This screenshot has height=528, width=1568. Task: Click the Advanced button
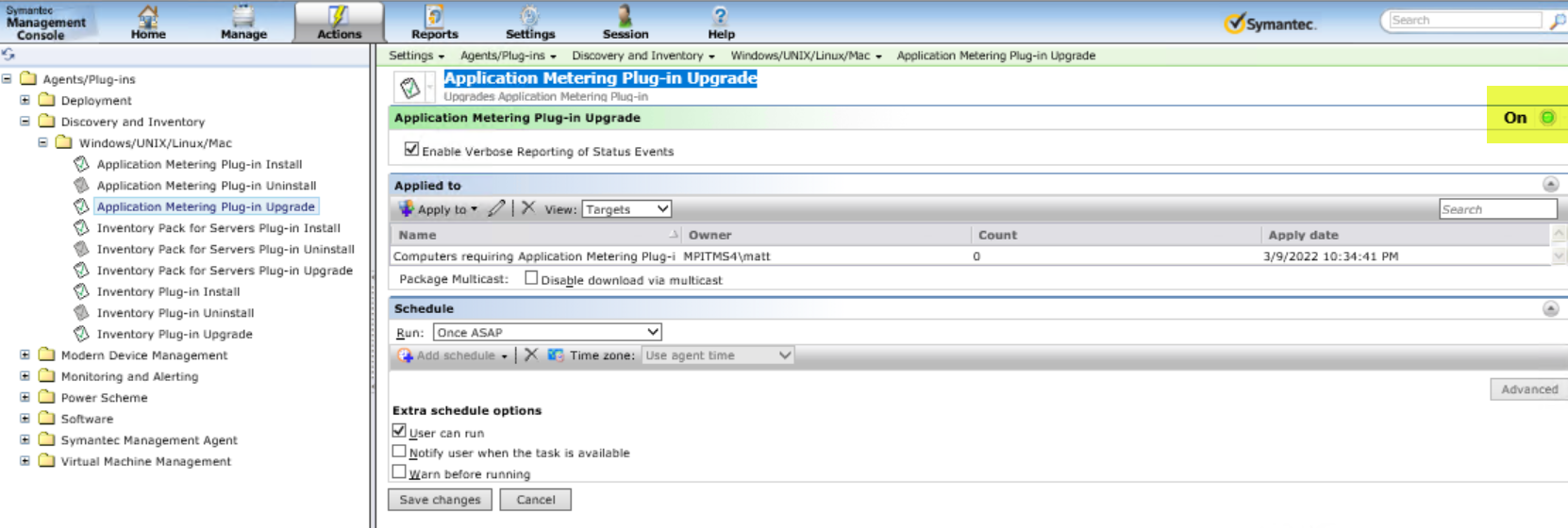pos(1528,389)
